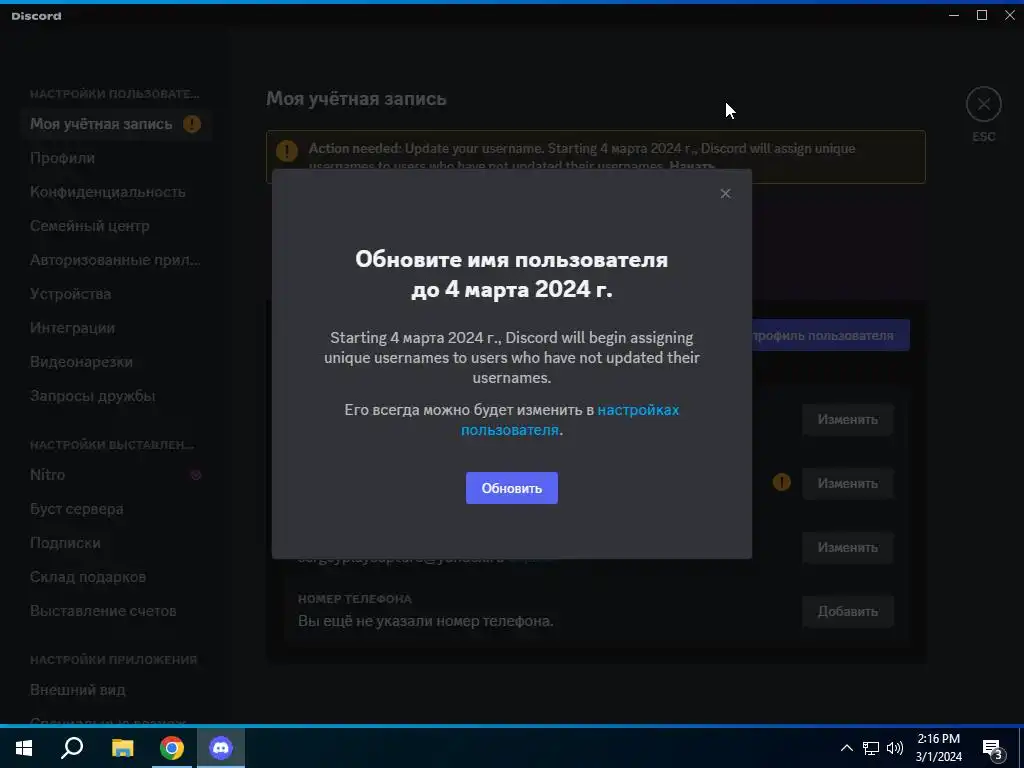Select Внешний вид app setting

(x=78, y=690)
